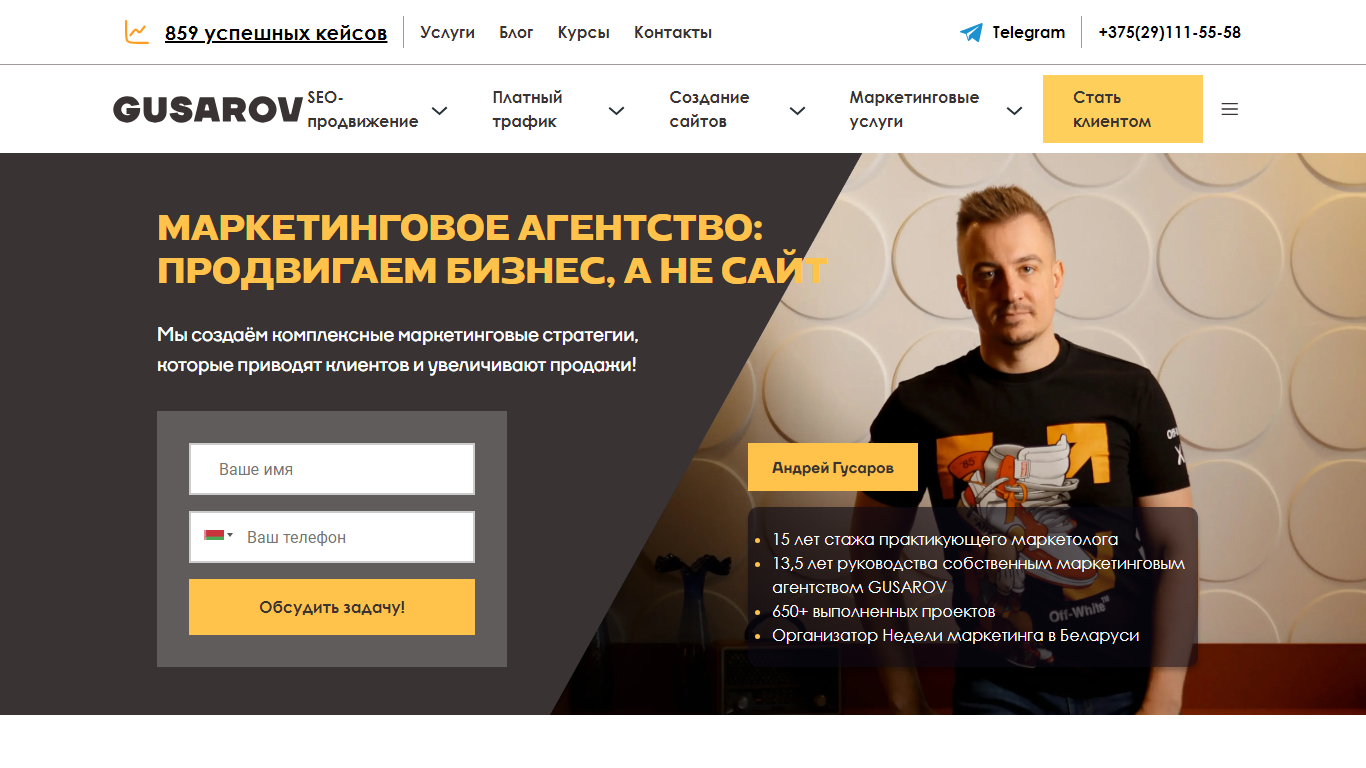Click the Telegram paper plane icon
1366x768 pixels.
971,32
